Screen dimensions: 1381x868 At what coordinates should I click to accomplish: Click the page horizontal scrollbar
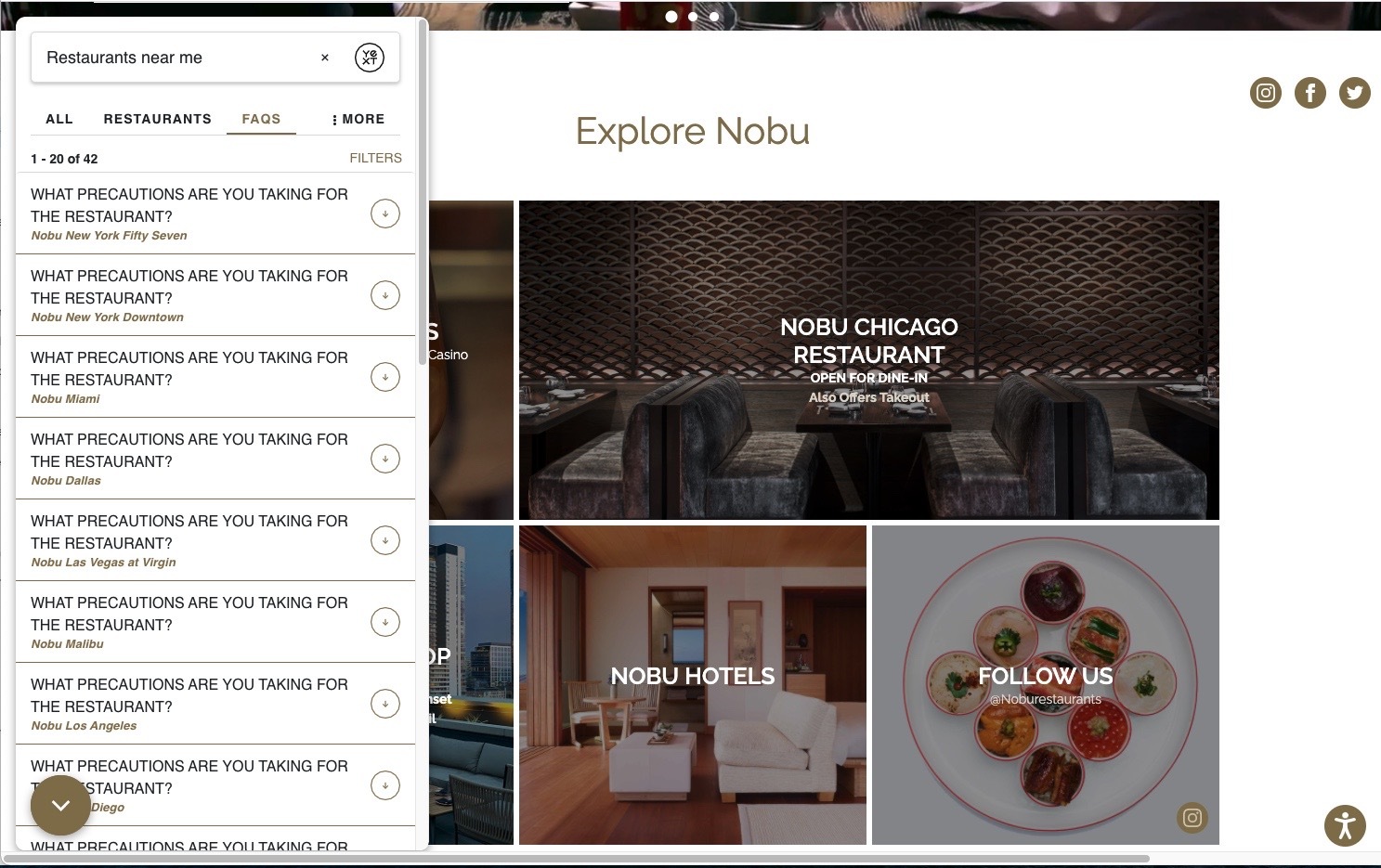[x=576, y=859]
